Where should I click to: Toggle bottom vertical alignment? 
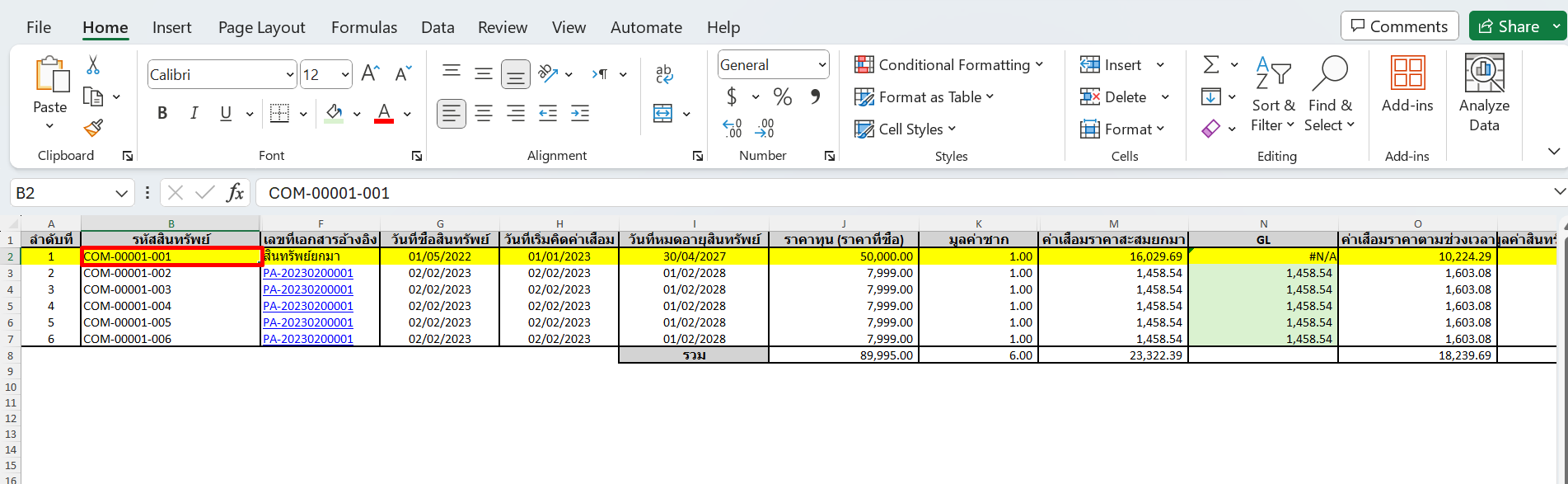(516, 74)
